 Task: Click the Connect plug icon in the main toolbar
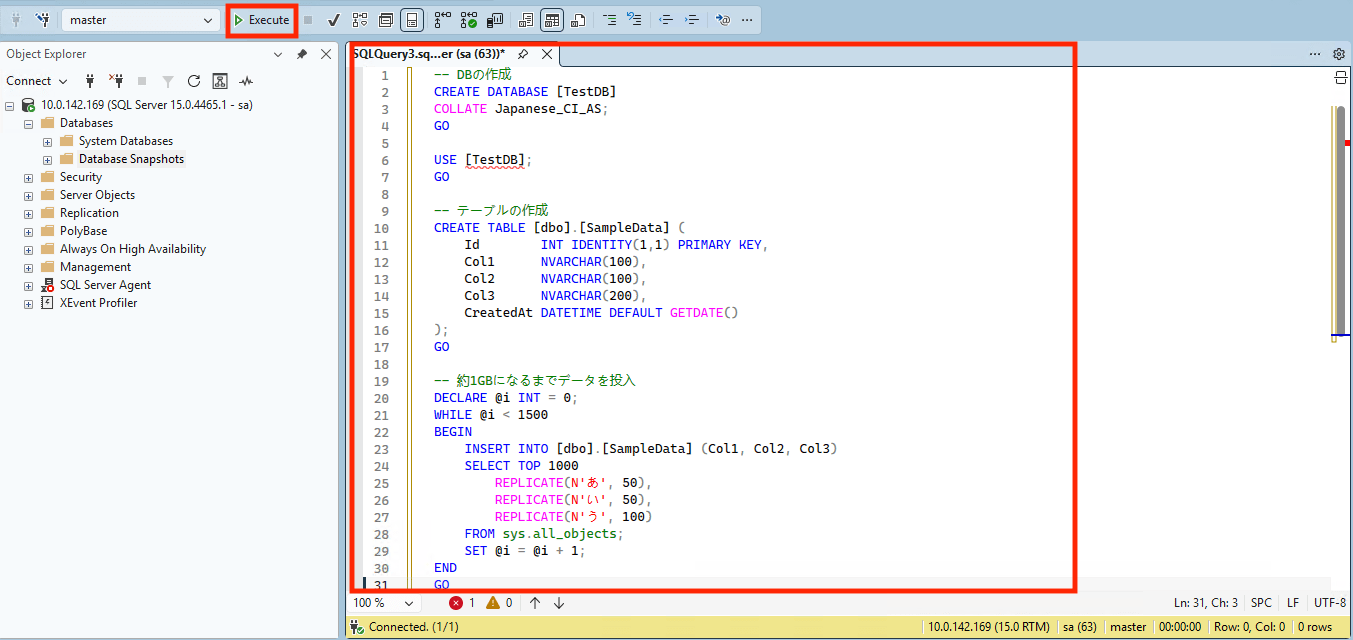pos(16,20)
